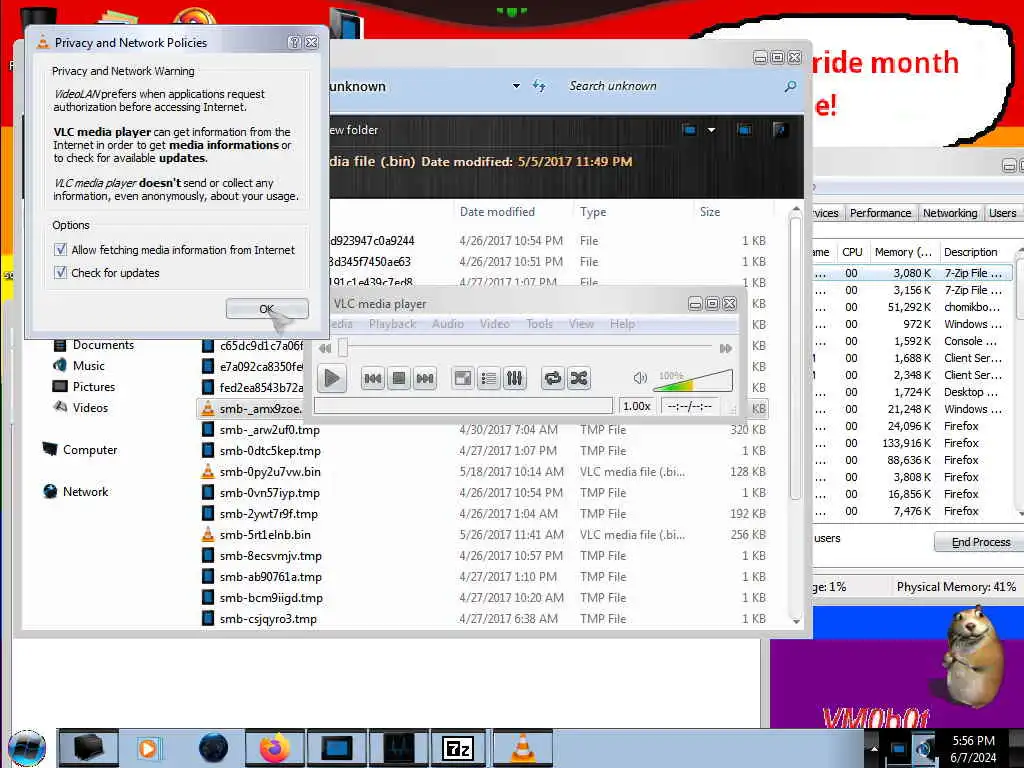The image size is (1024, 768).
Task: Refresh the Explorer folder location
Action: pyautogui.click(x=539, y=86)
